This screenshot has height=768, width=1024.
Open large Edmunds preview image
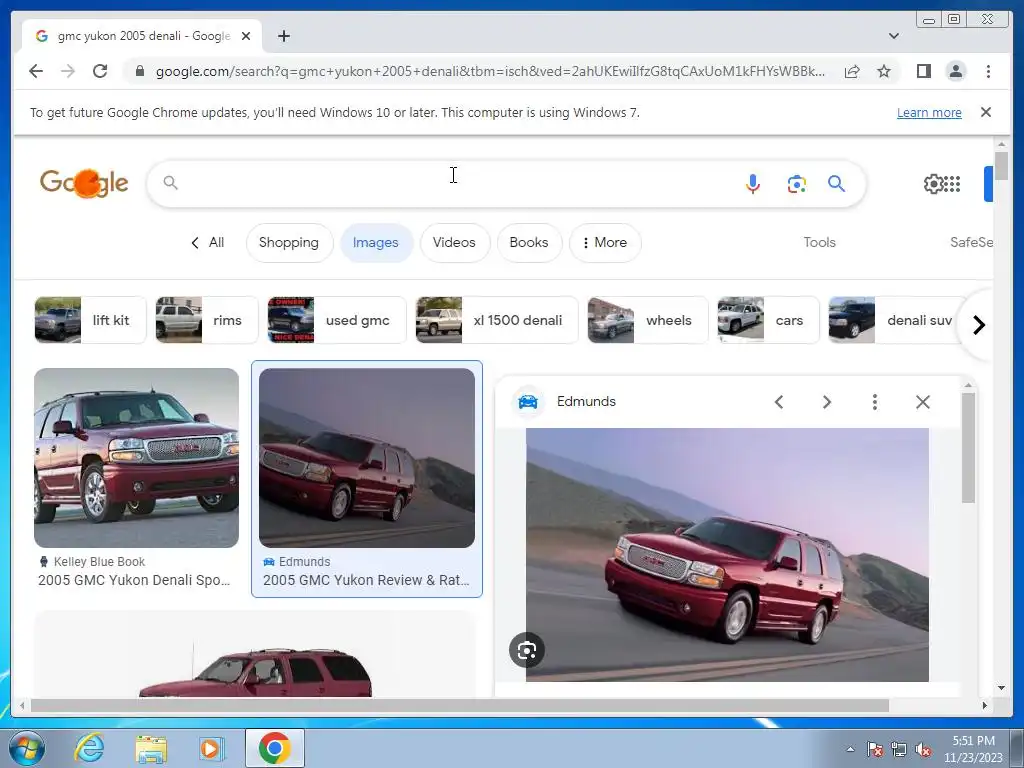[x=728, y=554]
